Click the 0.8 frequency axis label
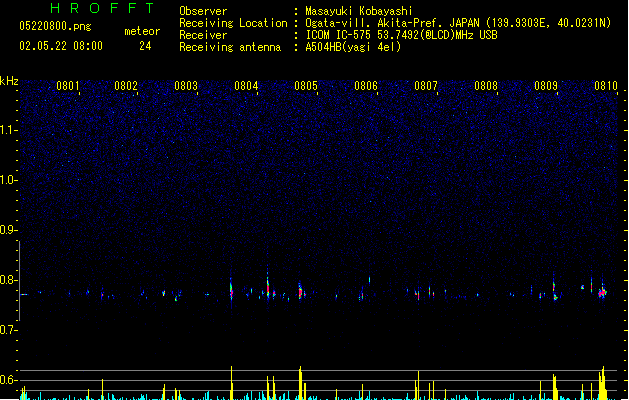This screenshot has height=400, width=629. (x=9, y=280)
